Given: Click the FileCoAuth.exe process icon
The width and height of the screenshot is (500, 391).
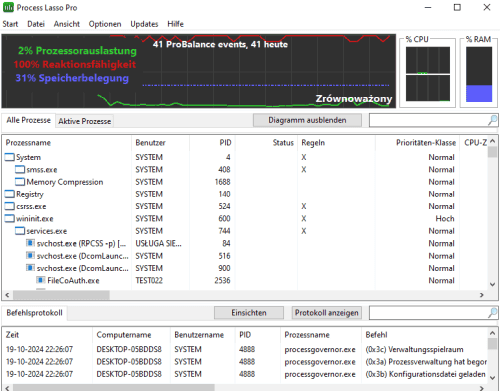Looking at the screenshot, I should [x=41, y=280].
